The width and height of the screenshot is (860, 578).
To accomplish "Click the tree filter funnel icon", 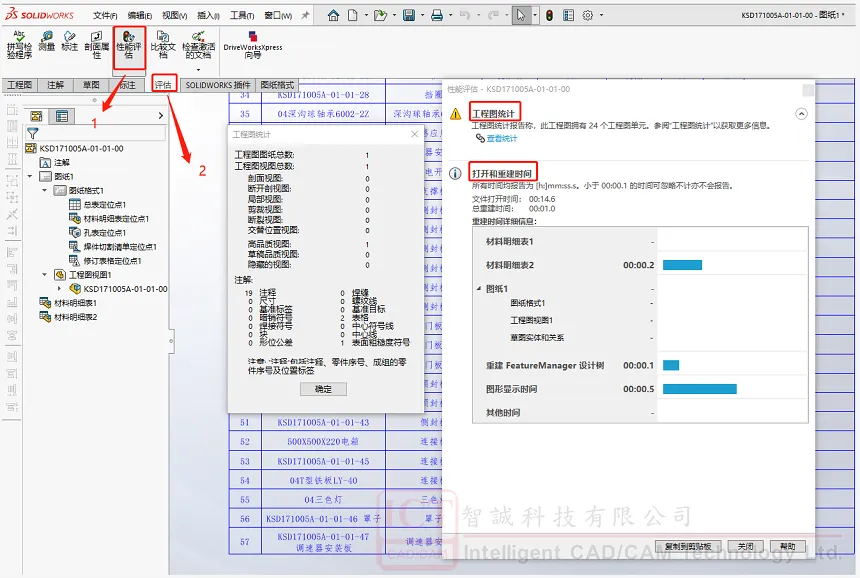I will click(x=33, y=133).
